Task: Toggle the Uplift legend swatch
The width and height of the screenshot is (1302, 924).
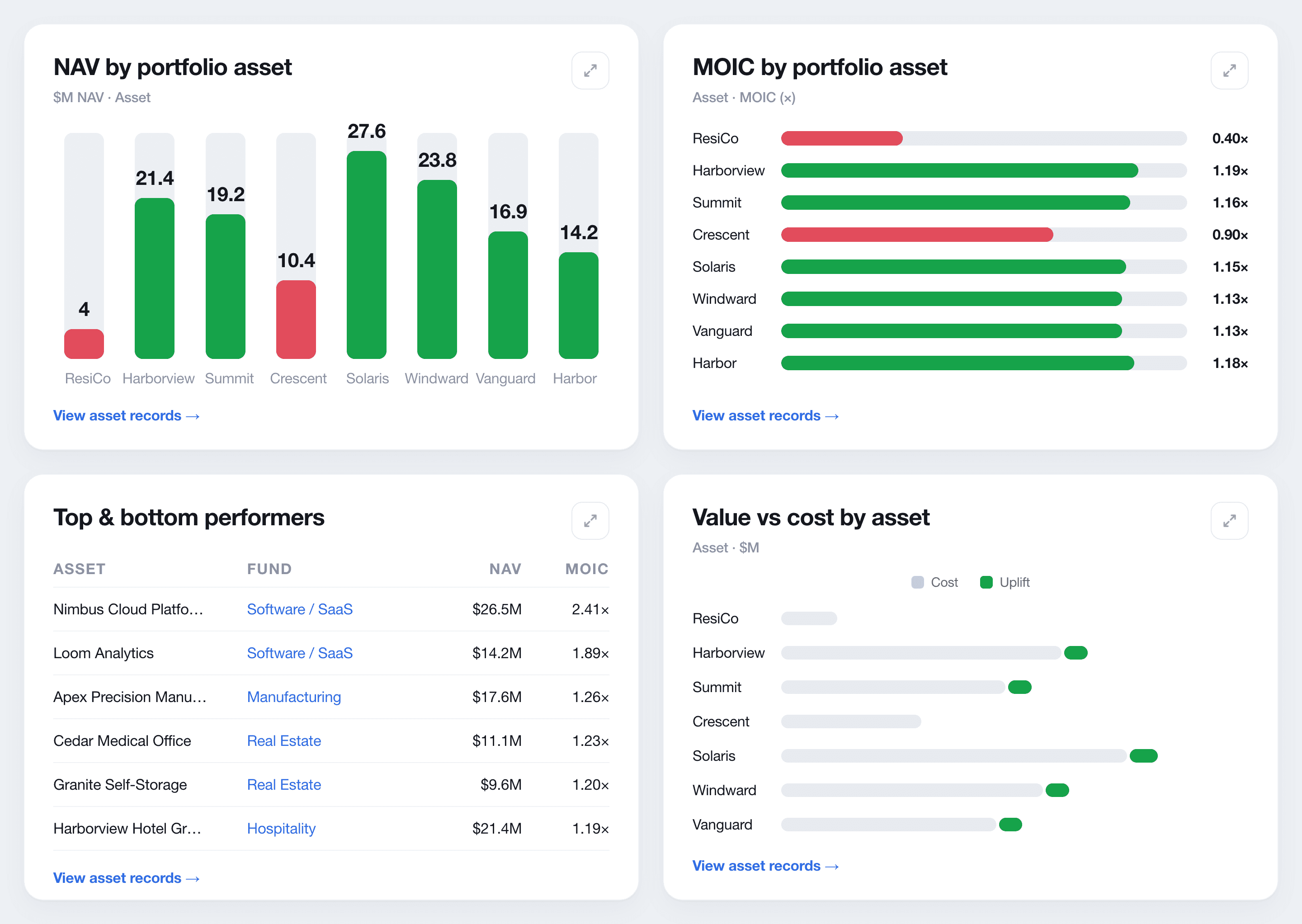Action: 986,582
